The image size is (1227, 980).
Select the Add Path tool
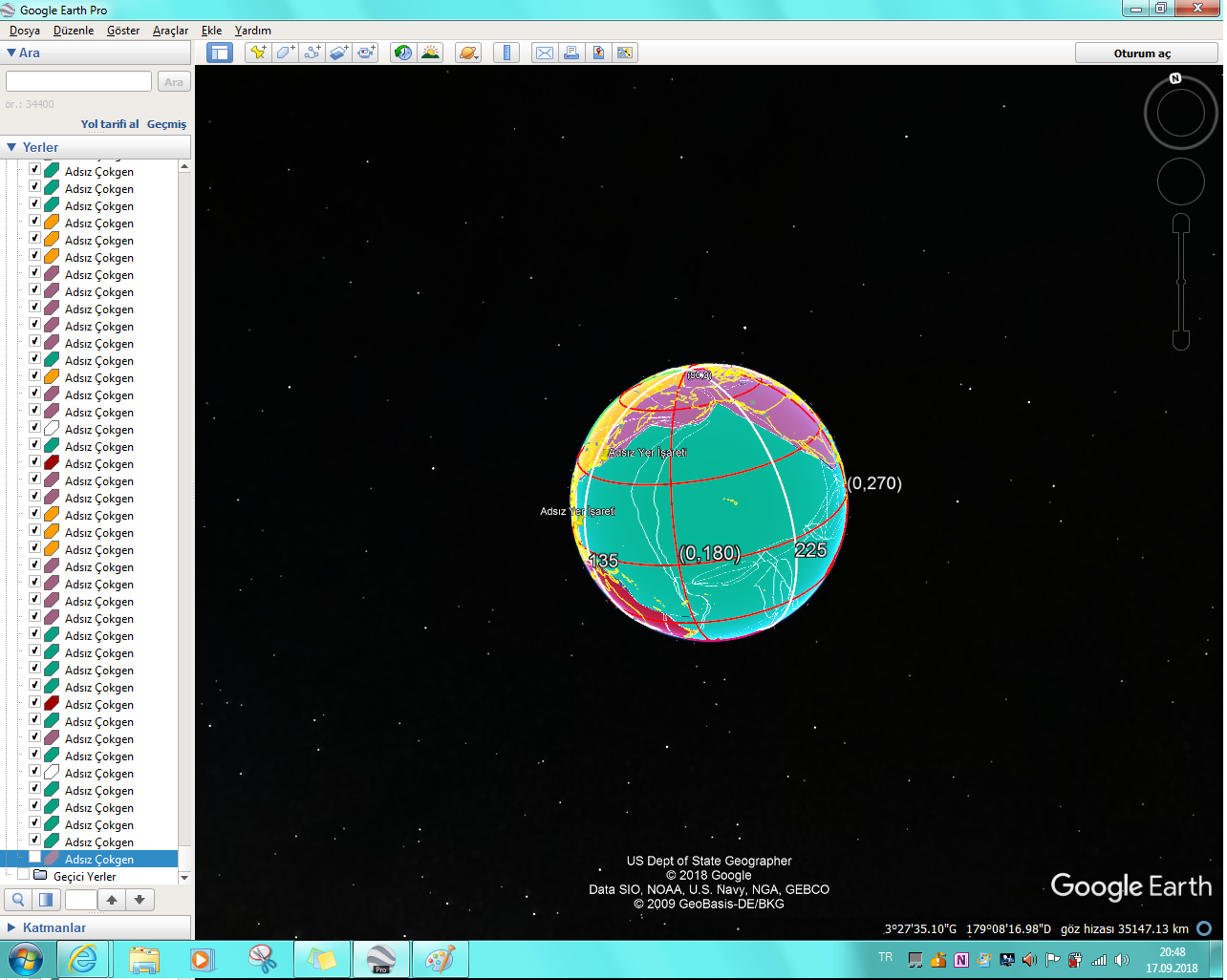[x=312, y=53]
